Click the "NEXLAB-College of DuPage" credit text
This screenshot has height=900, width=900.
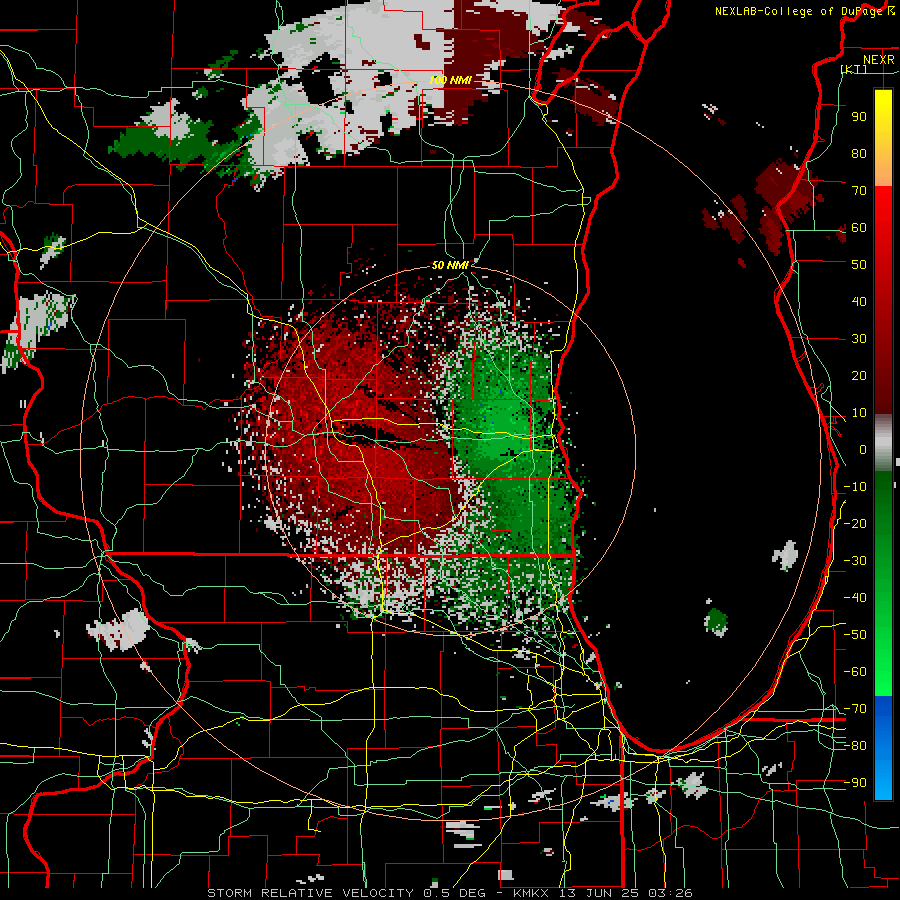(x=800, y=11)
